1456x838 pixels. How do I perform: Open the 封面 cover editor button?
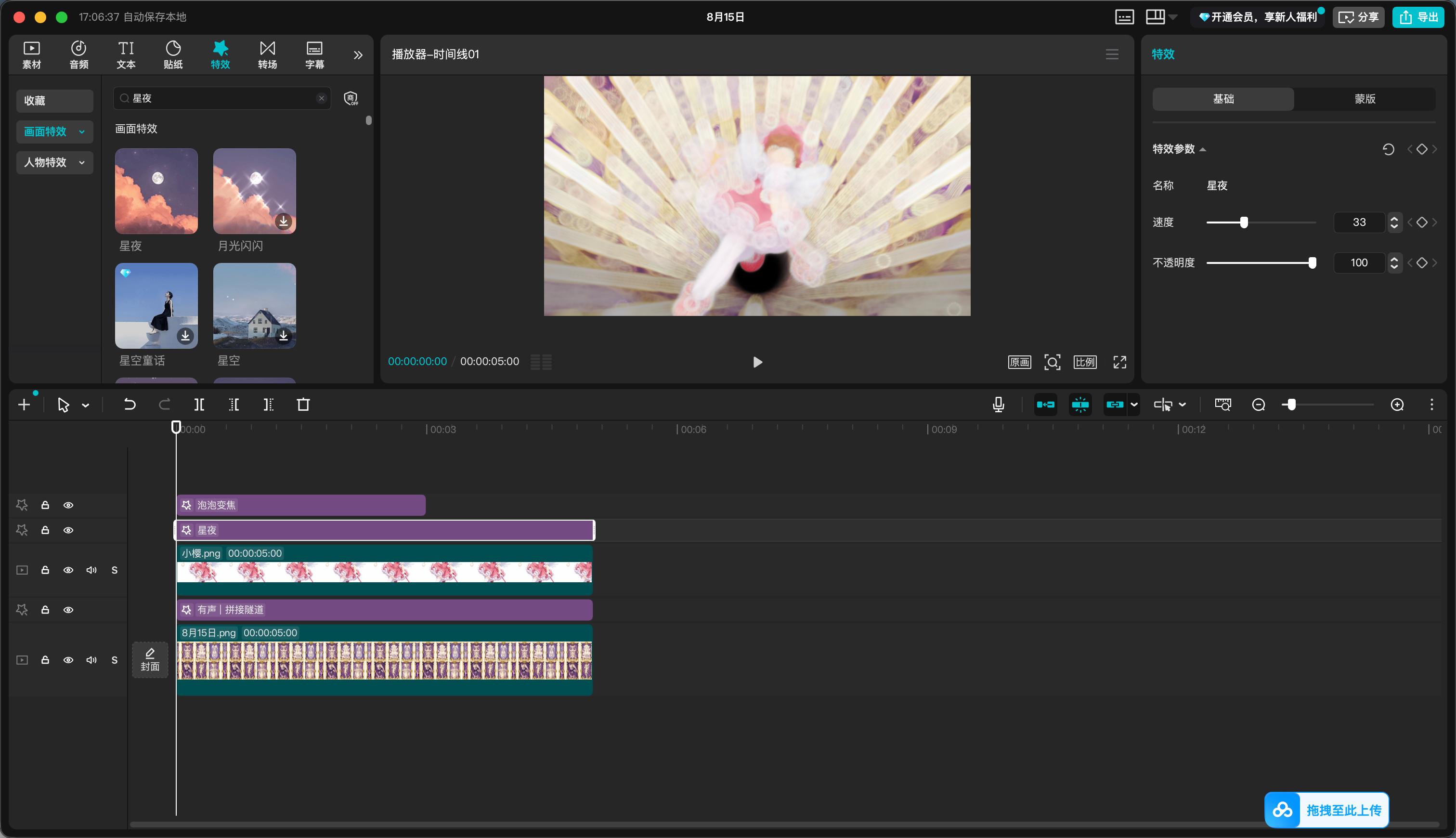click(150, 660)
